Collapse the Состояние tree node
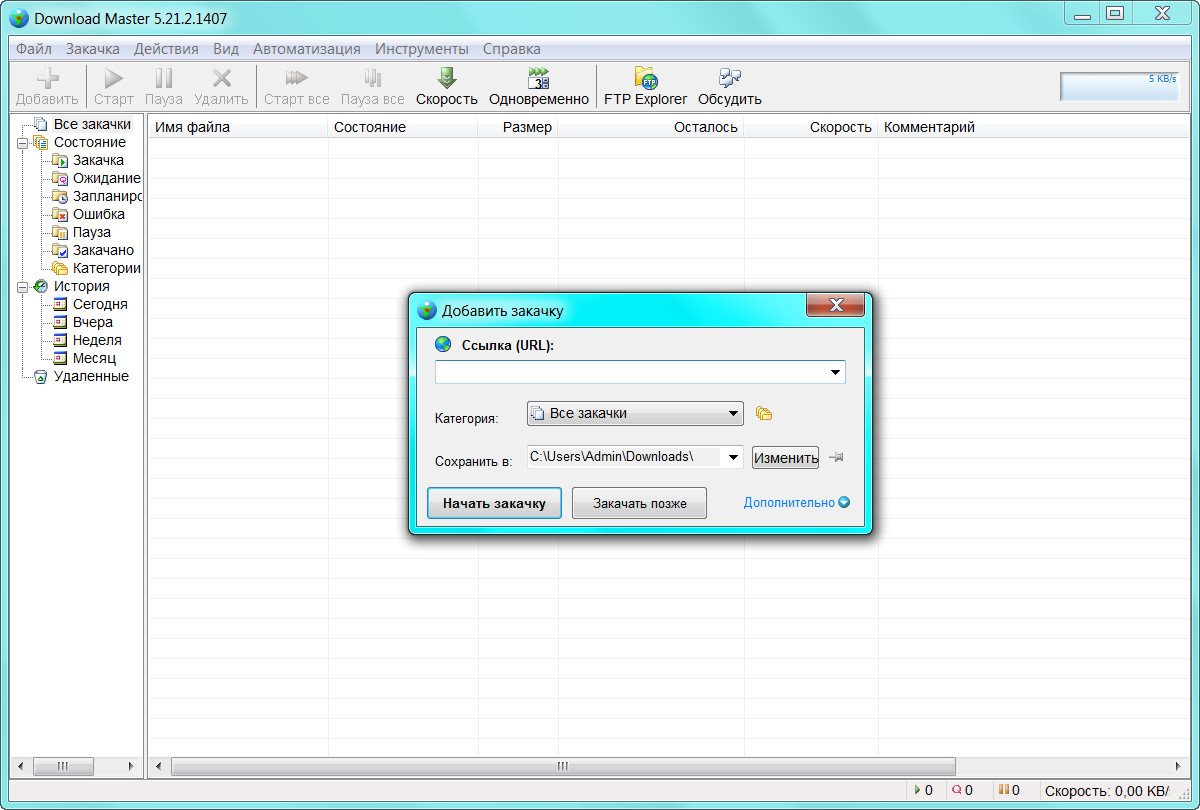 (22, 143)
